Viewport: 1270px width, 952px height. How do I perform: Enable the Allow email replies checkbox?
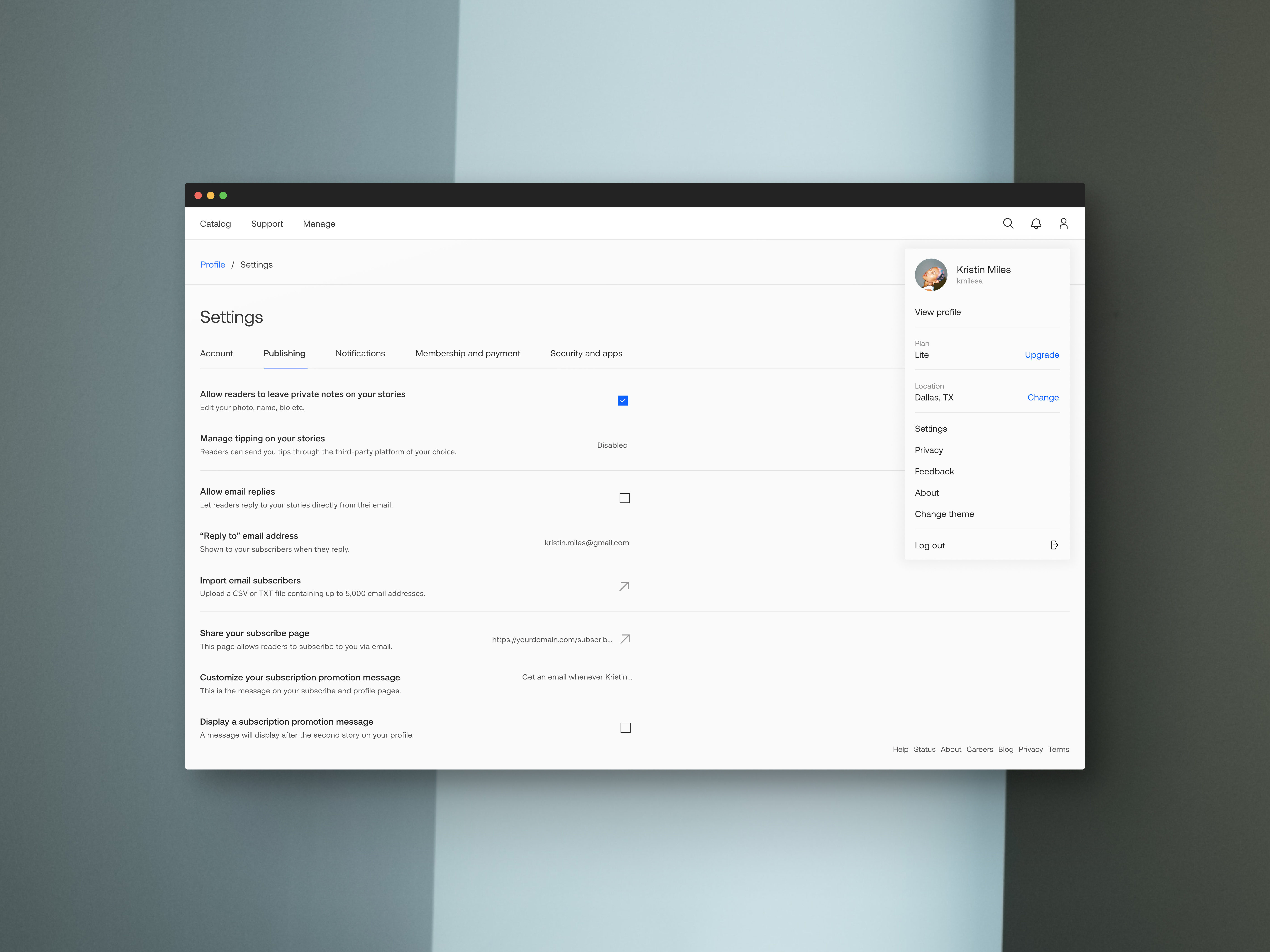pyautogui.click(x=624, y=498)
